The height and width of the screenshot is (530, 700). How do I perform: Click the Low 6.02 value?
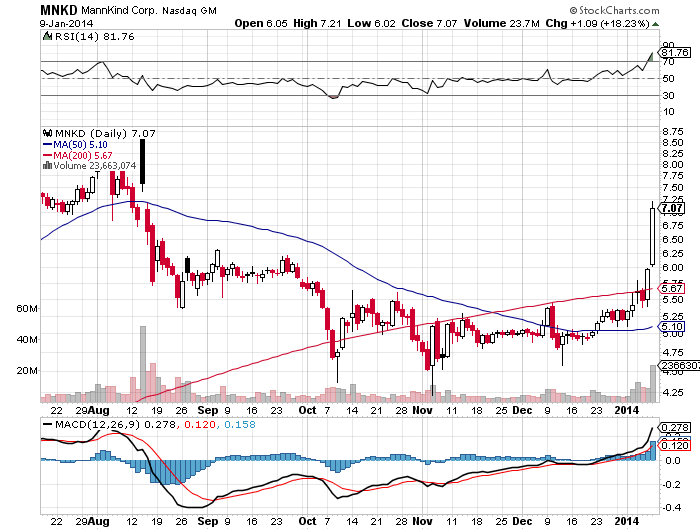pos(371,23)
